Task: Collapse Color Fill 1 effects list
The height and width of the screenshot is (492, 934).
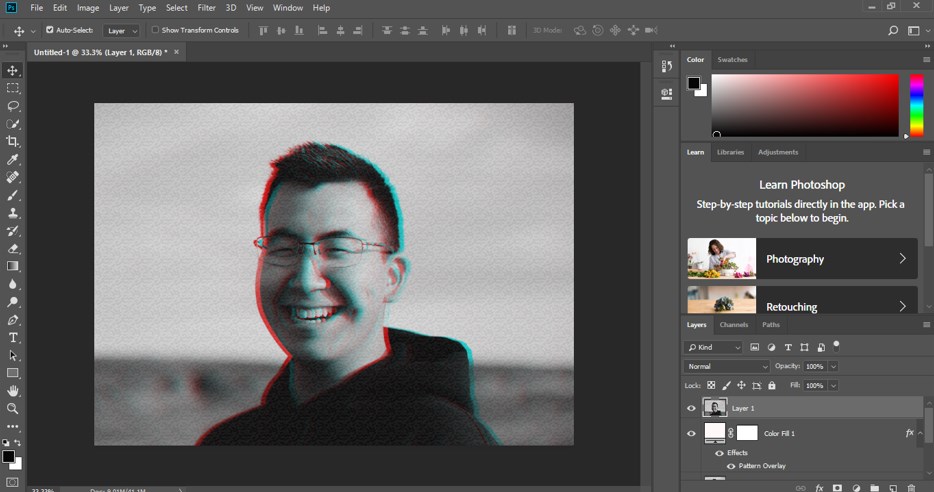Action: click(920, 434)
